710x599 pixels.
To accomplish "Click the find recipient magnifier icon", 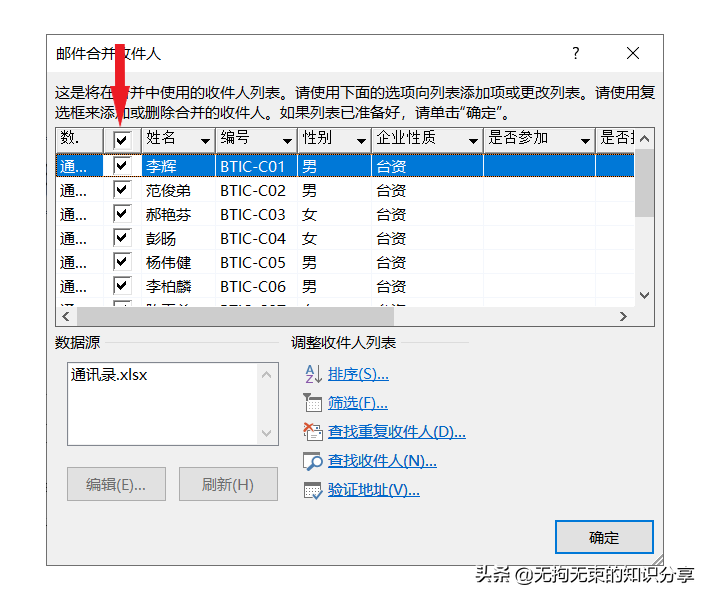I will click(312, 461).
